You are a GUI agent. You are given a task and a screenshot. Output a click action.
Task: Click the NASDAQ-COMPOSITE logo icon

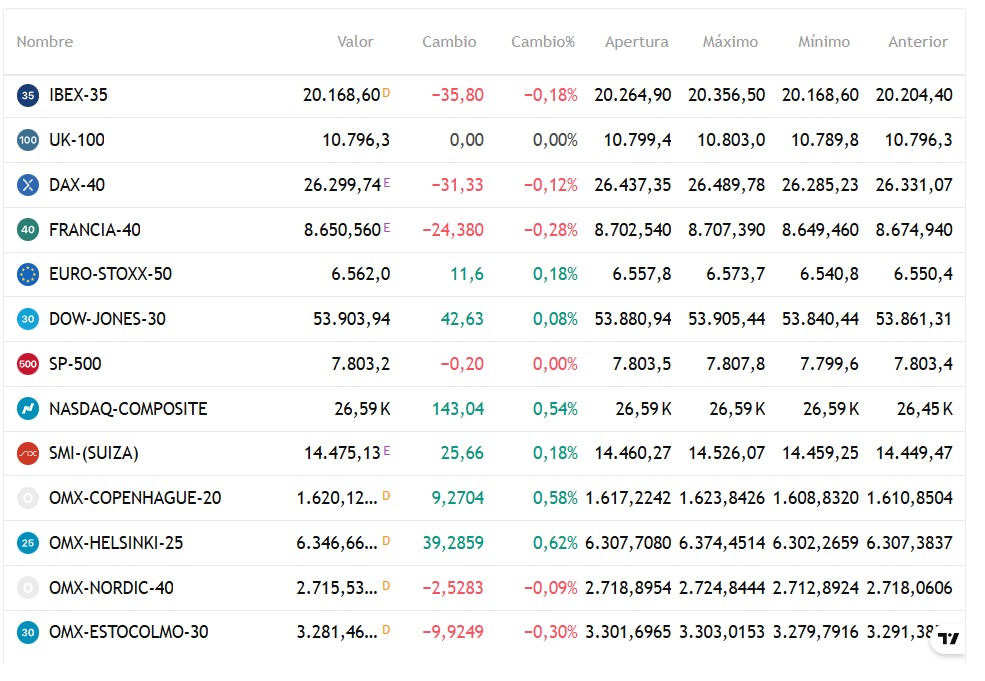pos(28,409)
